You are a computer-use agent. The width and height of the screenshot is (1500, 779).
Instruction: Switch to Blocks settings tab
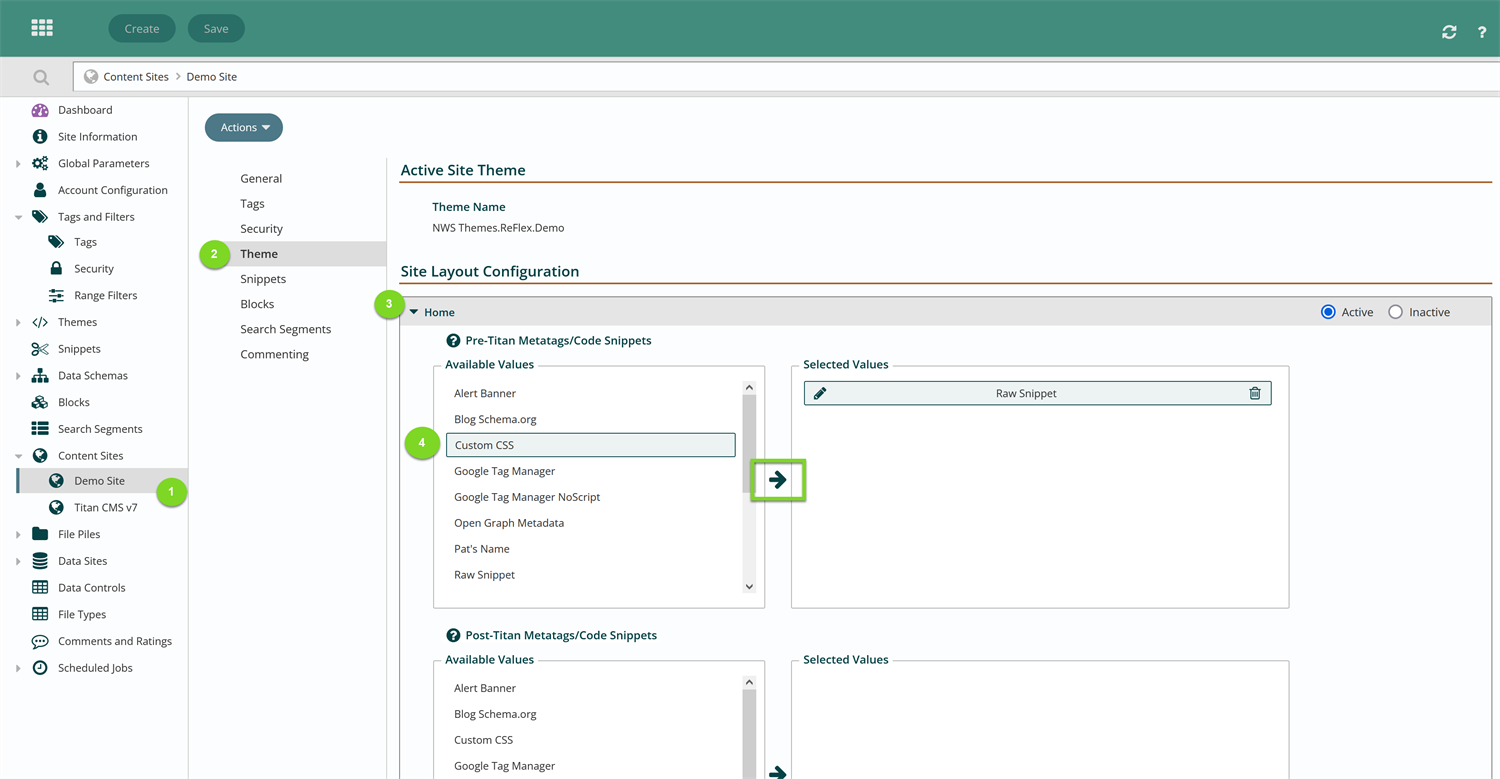(257, 304)
